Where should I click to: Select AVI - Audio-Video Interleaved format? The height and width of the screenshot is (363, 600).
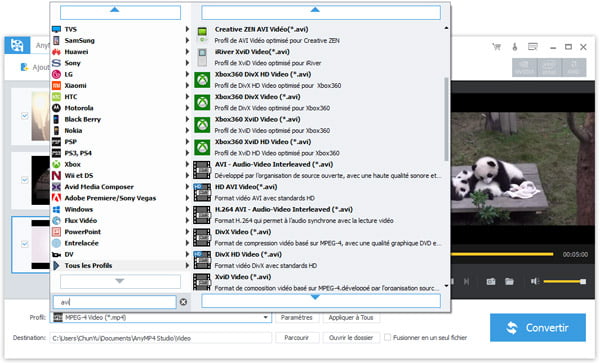coord(318,170)
